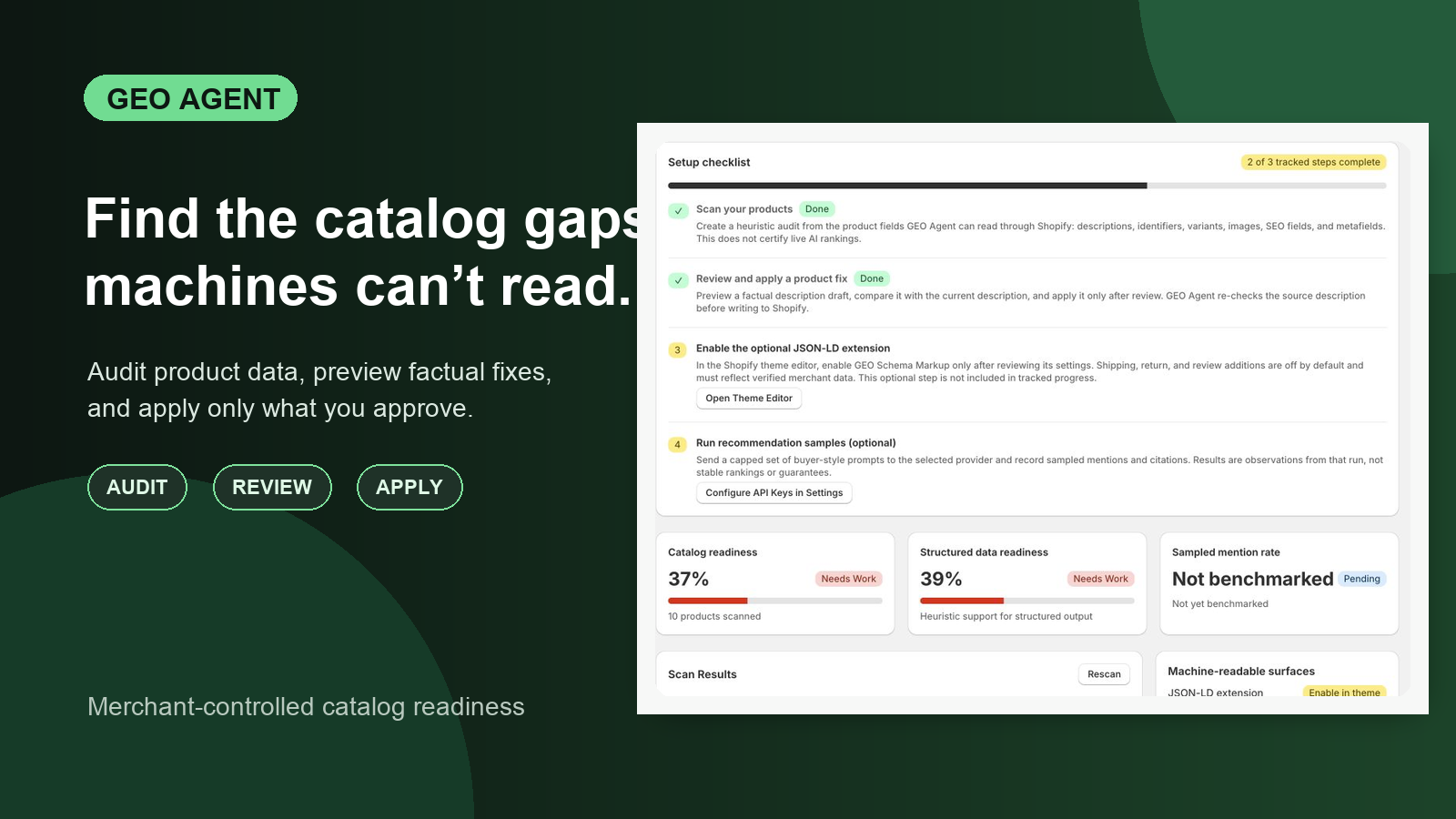
Task: Click the Sampled mention rate card title
Action: point(1226,552)
